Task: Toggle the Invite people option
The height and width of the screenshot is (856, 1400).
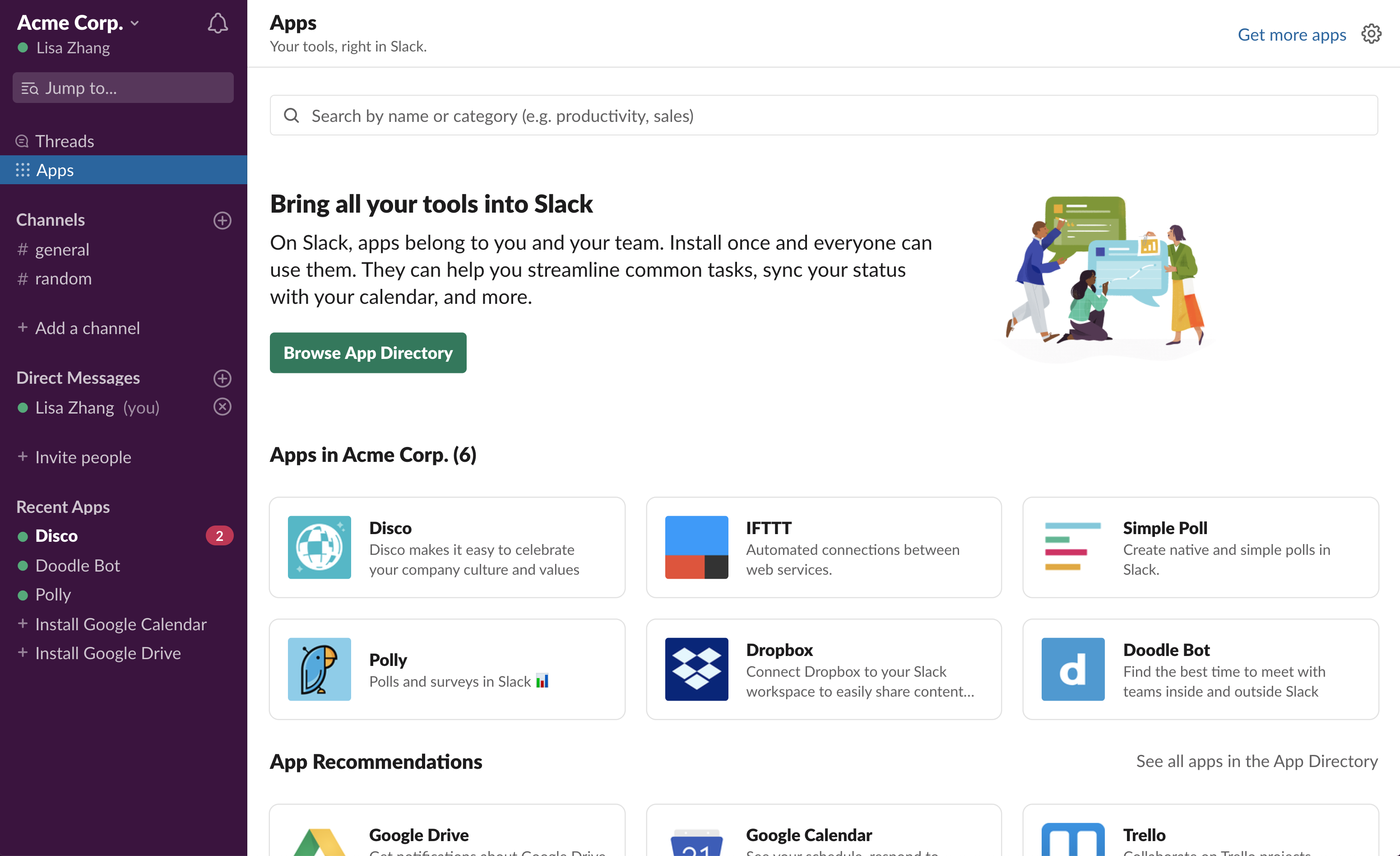Action: point(83,457)
